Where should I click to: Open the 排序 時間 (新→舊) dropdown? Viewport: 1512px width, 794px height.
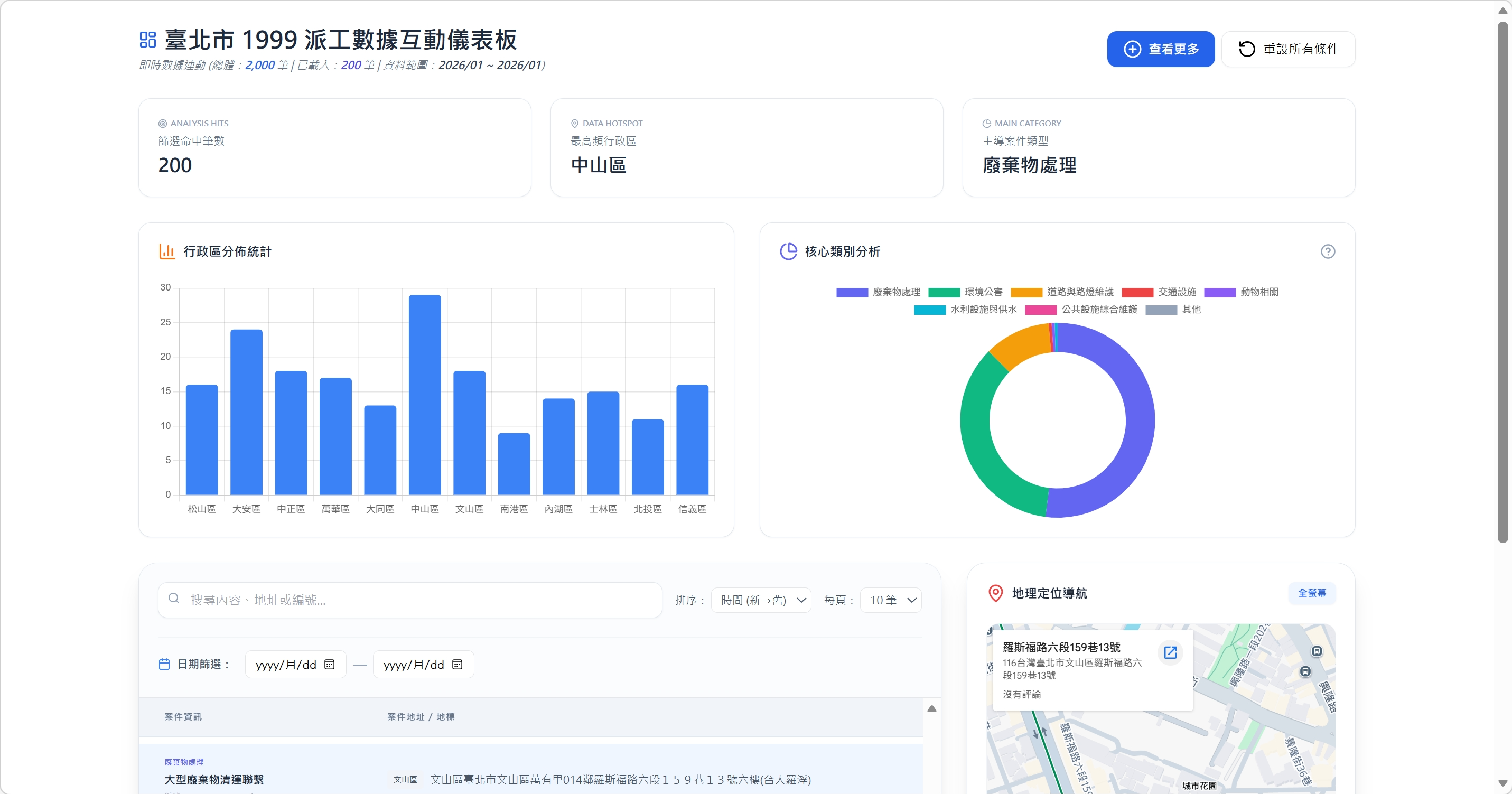(761, 600)
